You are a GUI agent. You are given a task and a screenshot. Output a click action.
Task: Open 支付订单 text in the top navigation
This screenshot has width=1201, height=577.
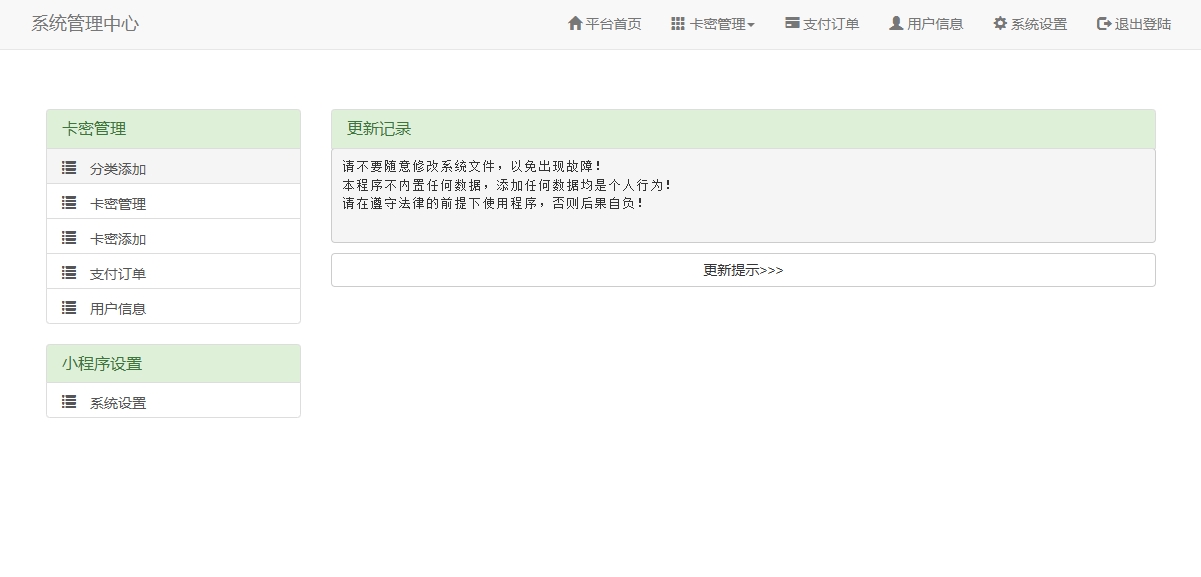point(831,24)
